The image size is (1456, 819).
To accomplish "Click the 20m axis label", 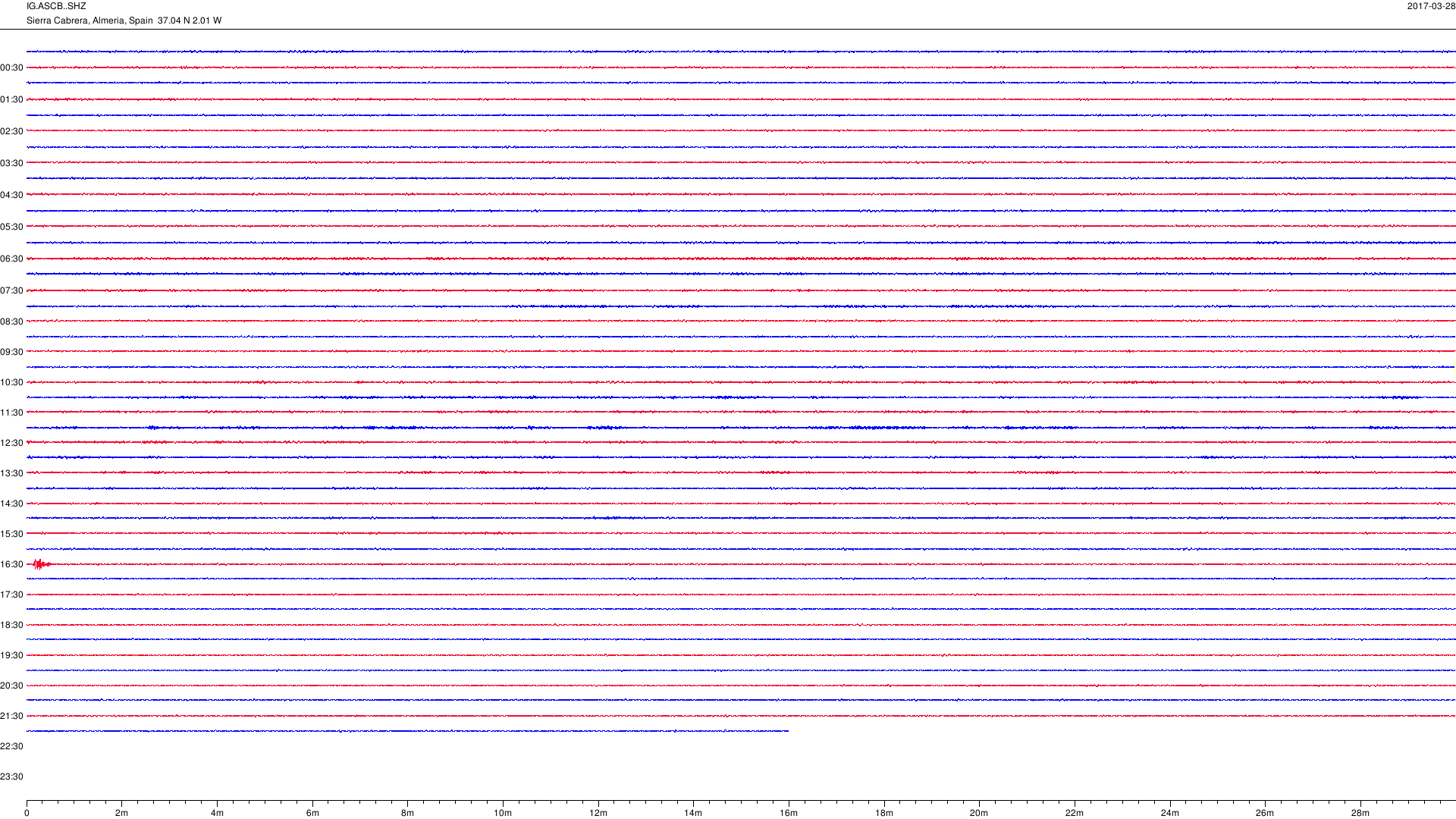I will tap(979, 814).
